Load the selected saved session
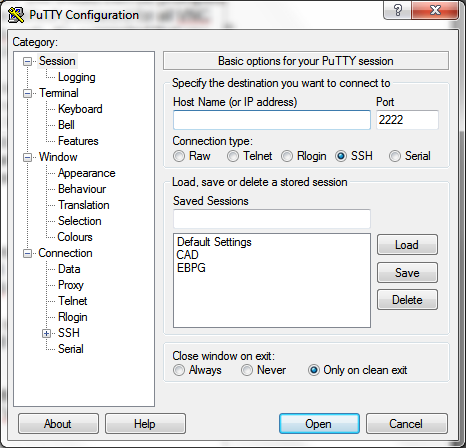The width and height of the screenshot is (467, 448). (x=407, y=245)
